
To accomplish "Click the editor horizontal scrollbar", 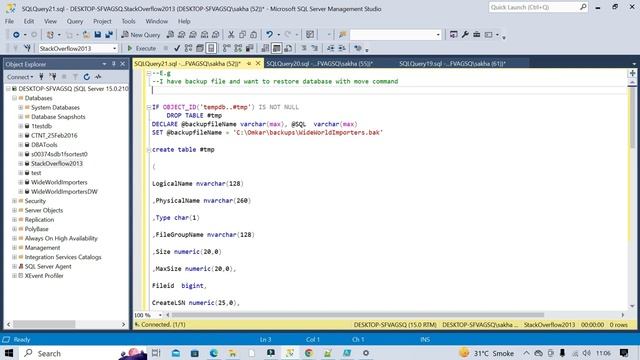I will (x=358, y=315).
